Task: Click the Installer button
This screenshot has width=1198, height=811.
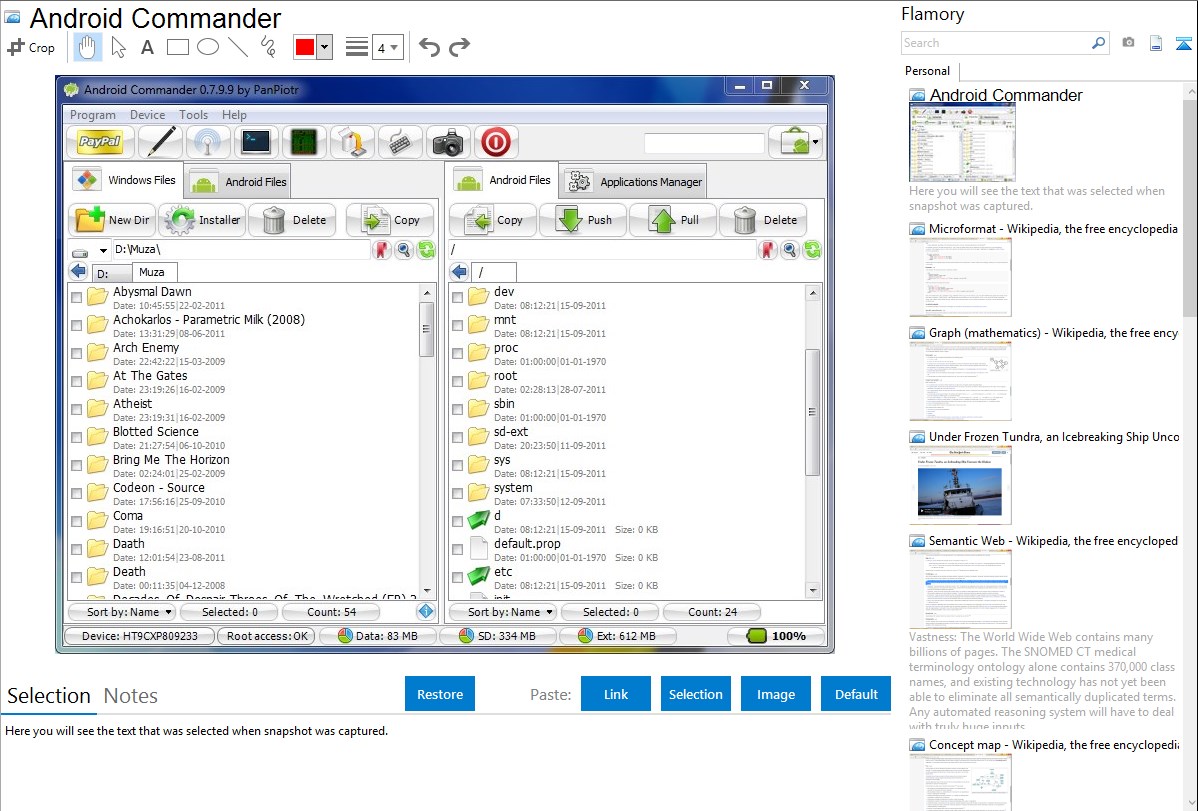Action: [202, 220]
